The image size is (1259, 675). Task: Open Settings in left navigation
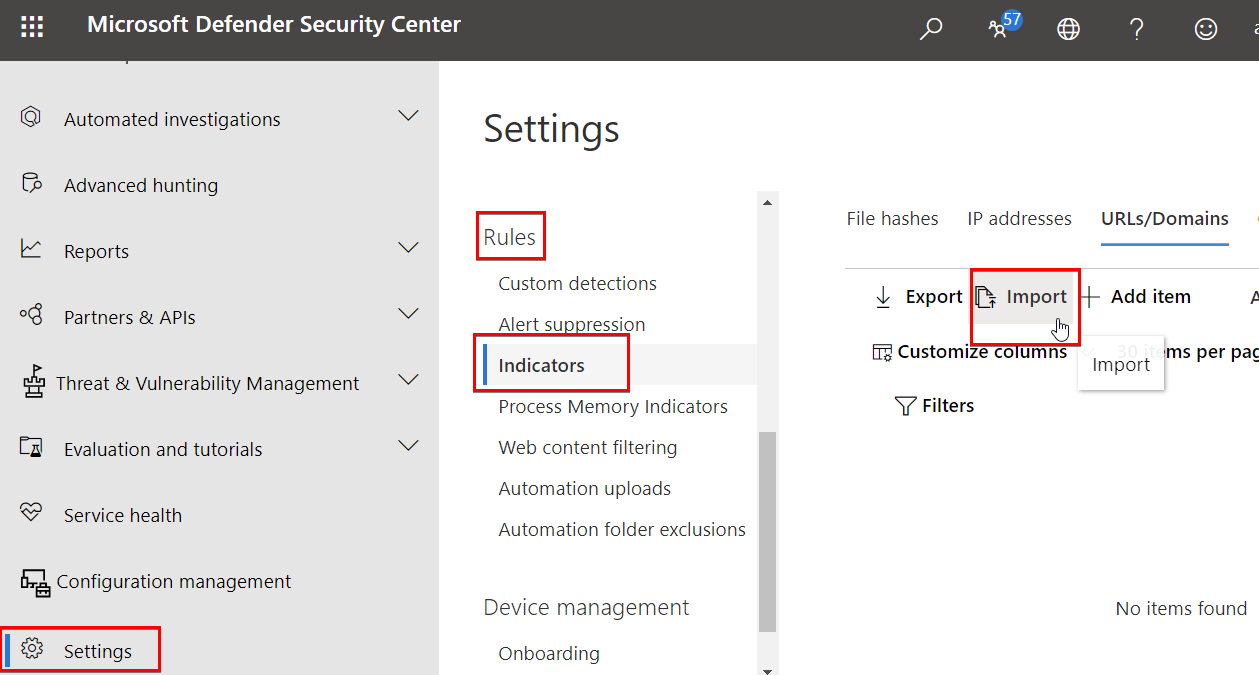pyautogui.click(x=98, y=651)
